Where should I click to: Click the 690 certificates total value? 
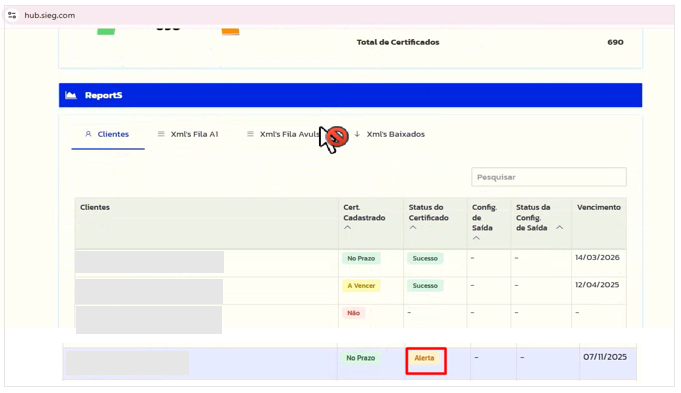pyautogui.click(x=615, y=42)
